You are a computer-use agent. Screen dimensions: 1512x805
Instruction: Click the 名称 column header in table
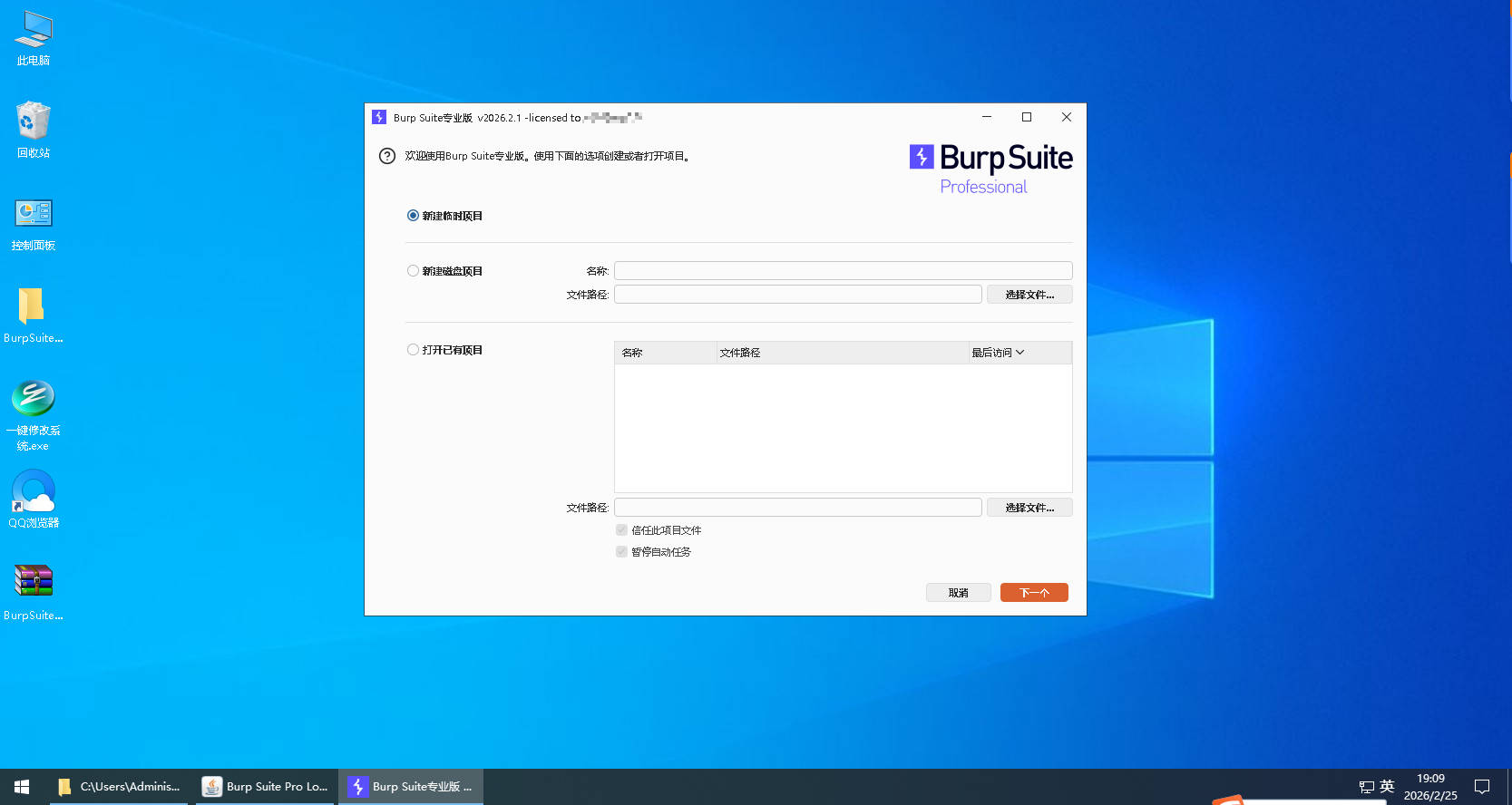(665, 353)
